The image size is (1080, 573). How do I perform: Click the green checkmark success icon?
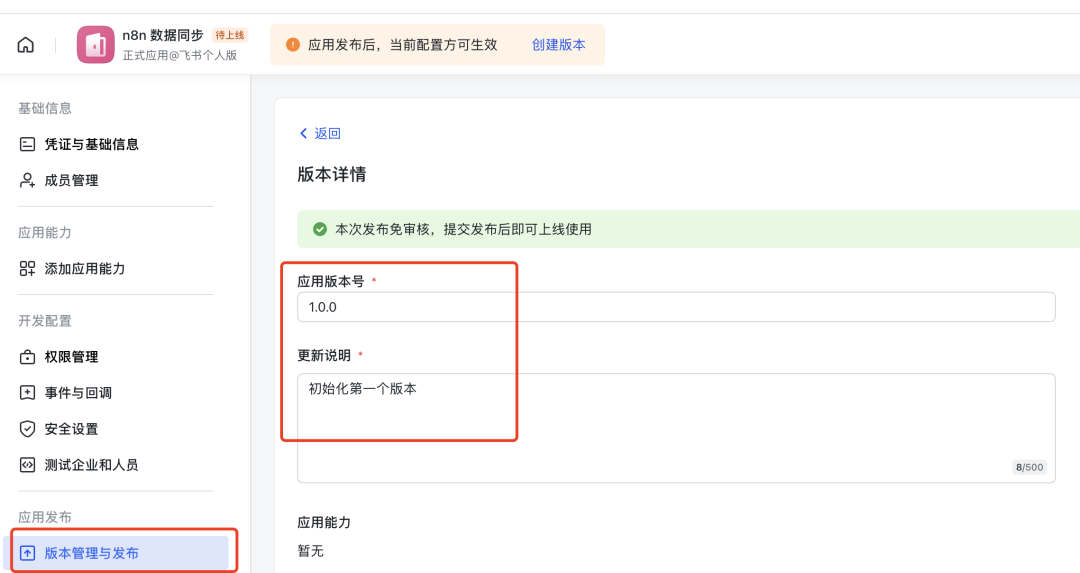(320, 229)
